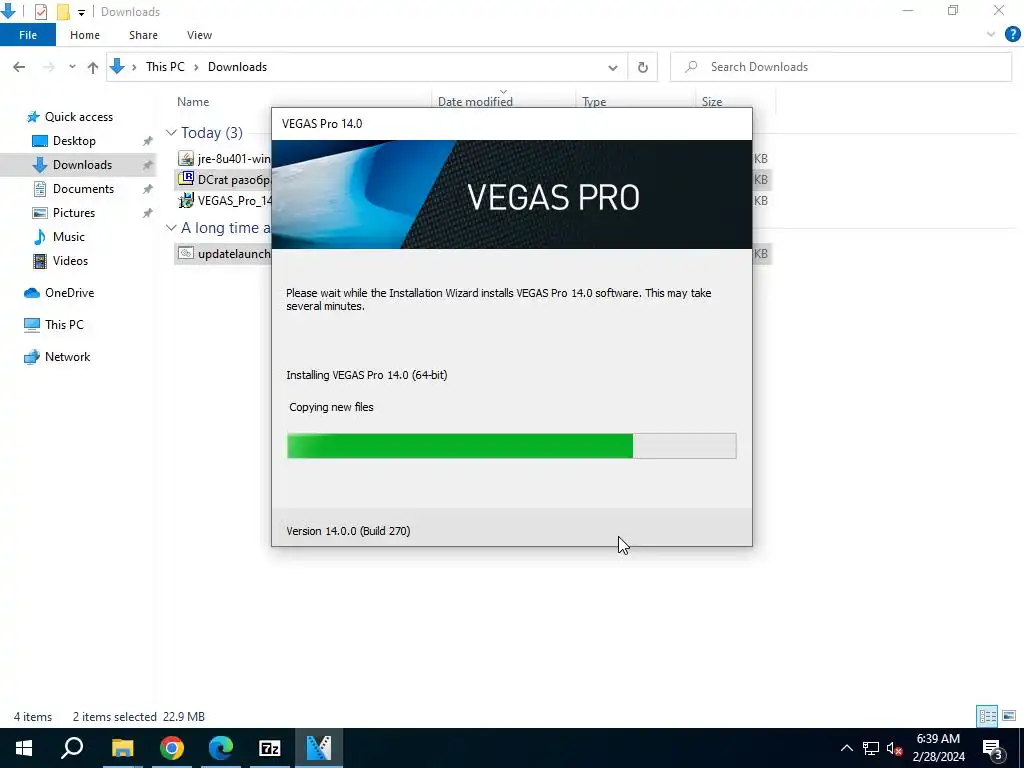Click the VEGAS Pro installation progress bar
The width and height of the screenshot is (1024, 768).
point(511,445)
